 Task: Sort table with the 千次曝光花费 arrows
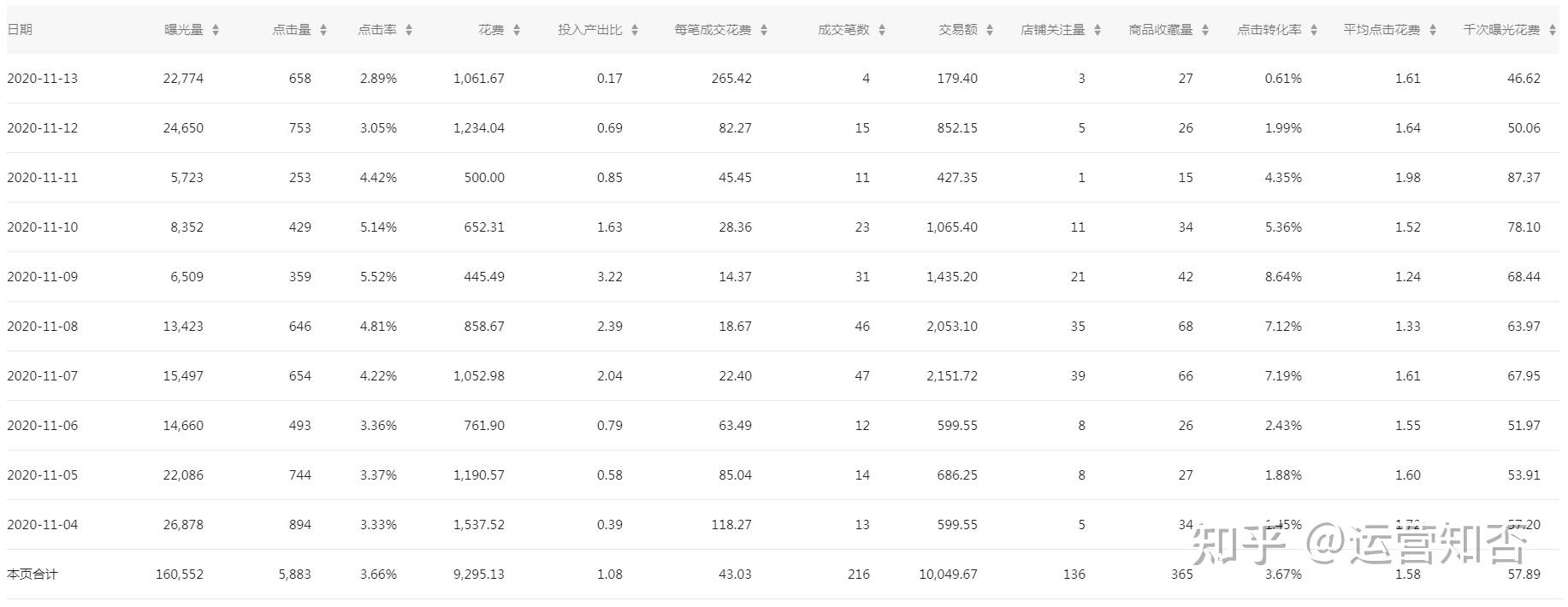tap(1553, 30)
